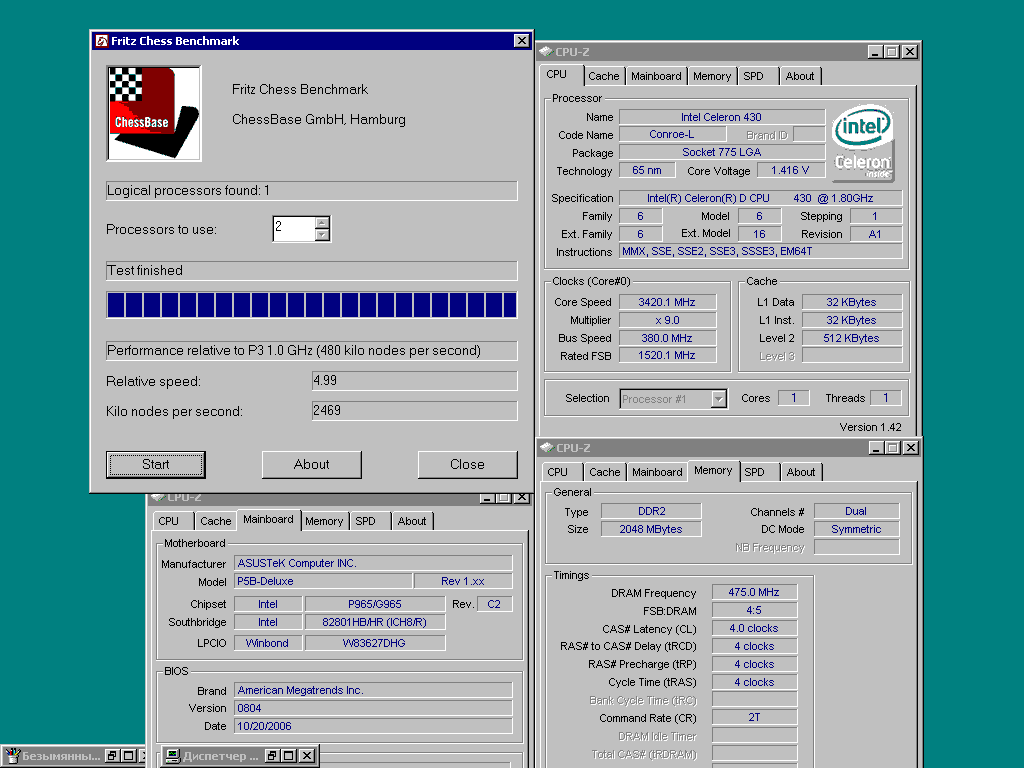Image resolution: width=1024 pixels, height=768 pixels.
Task: Select the active Memory tab in CPU-Z memory window
Action: point(713,470)
